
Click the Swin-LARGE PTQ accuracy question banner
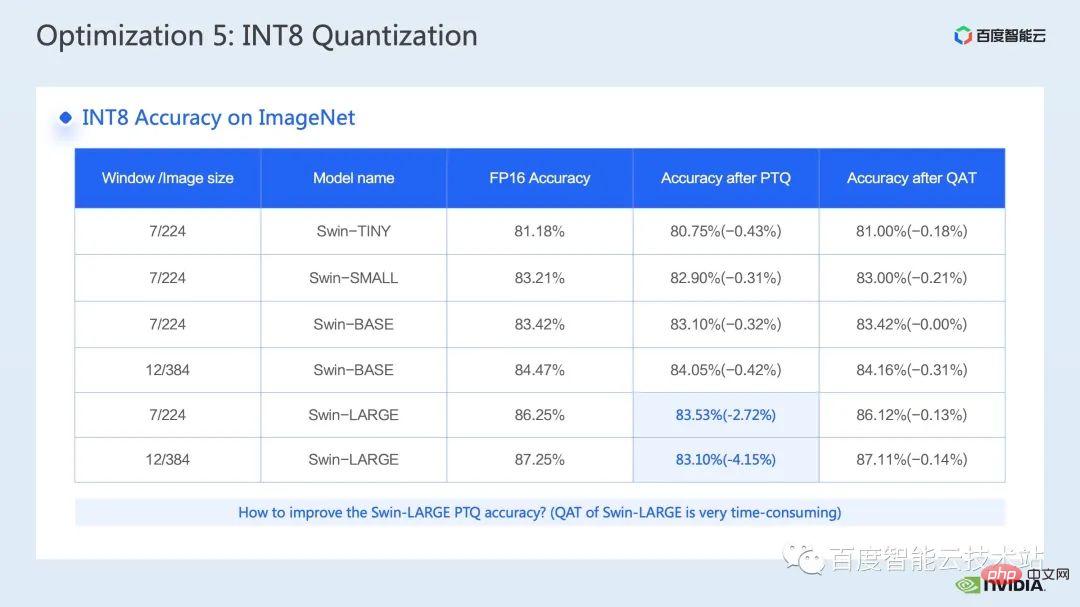540,513
